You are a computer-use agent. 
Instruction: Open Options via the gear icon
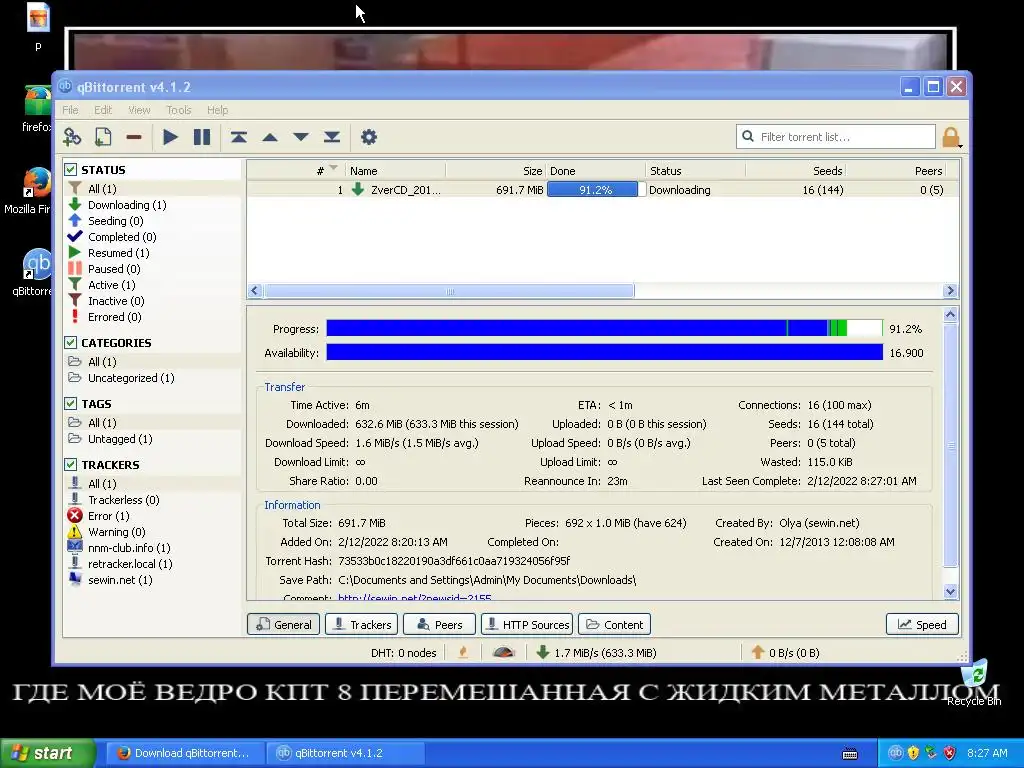(x=369, y=137)
